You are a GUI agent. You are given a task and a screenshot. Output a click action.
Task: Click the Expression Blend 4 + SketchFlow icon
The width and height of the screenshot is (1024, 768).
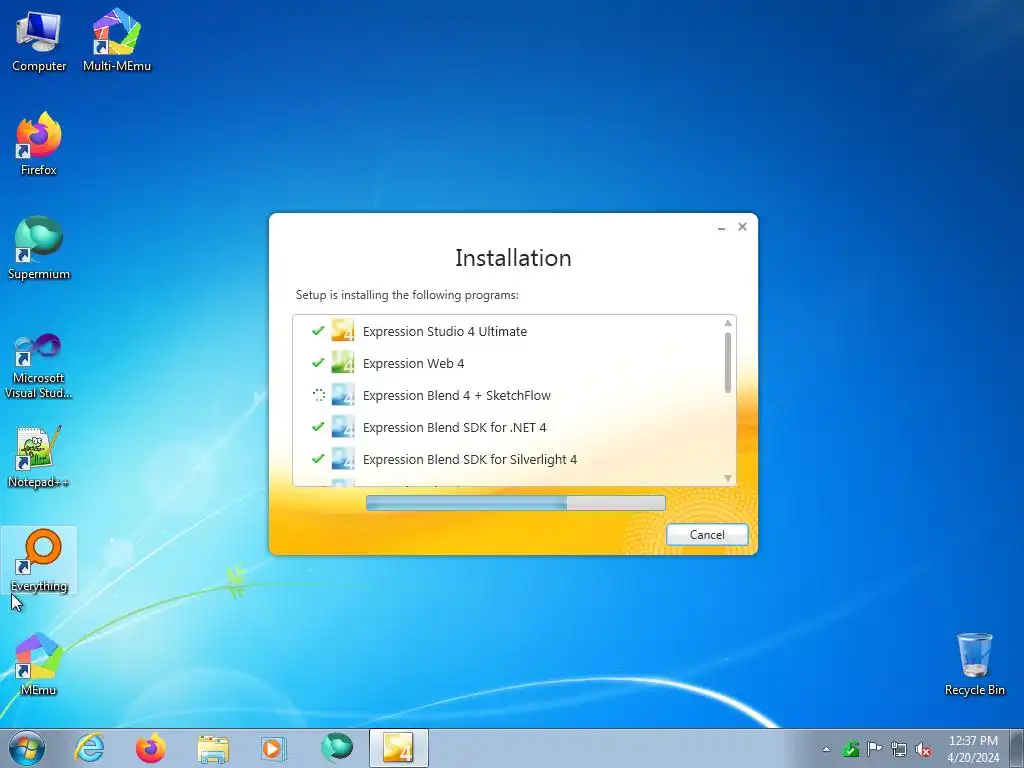point(343,394)
